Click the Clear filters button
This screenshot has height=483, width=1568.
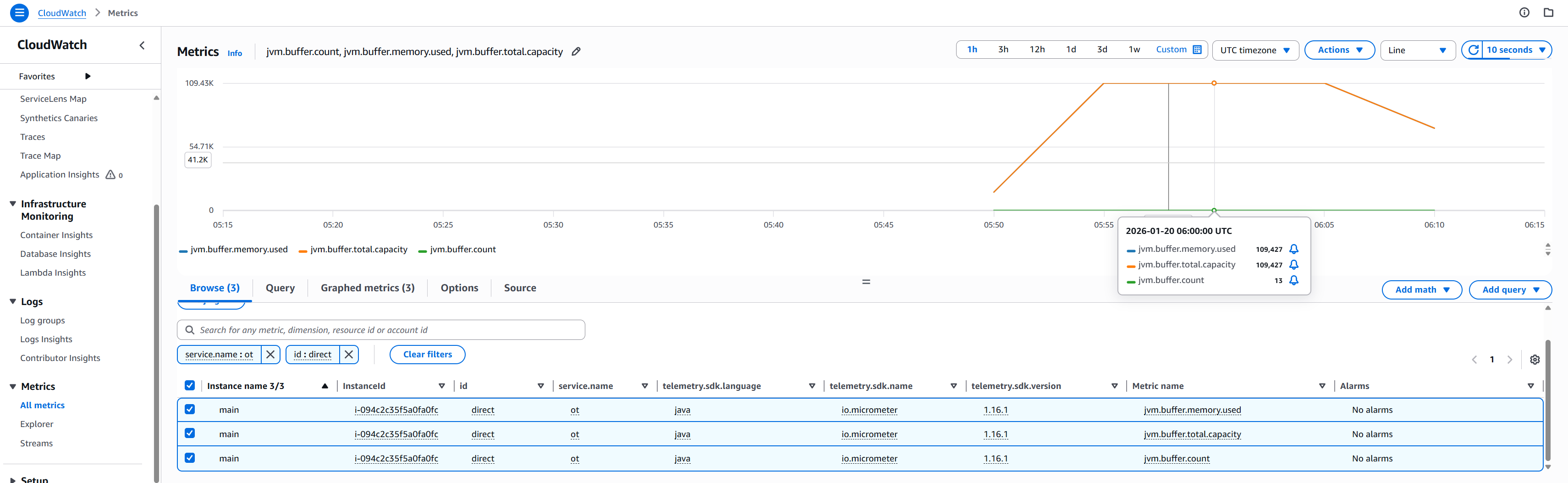pos(427,355)
